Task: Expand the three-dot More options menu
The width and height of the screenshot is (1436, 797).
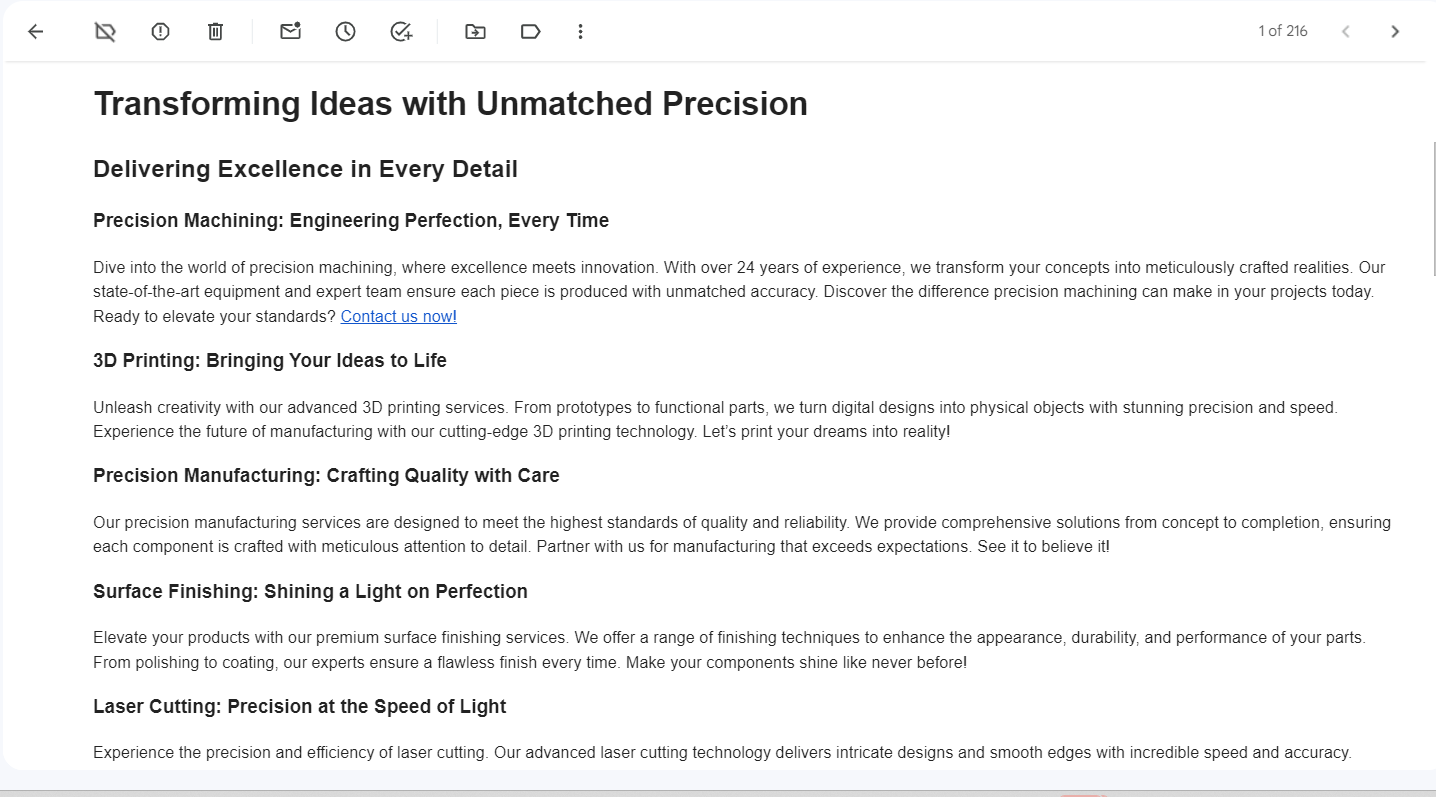Action: click(x=580, y=32)
